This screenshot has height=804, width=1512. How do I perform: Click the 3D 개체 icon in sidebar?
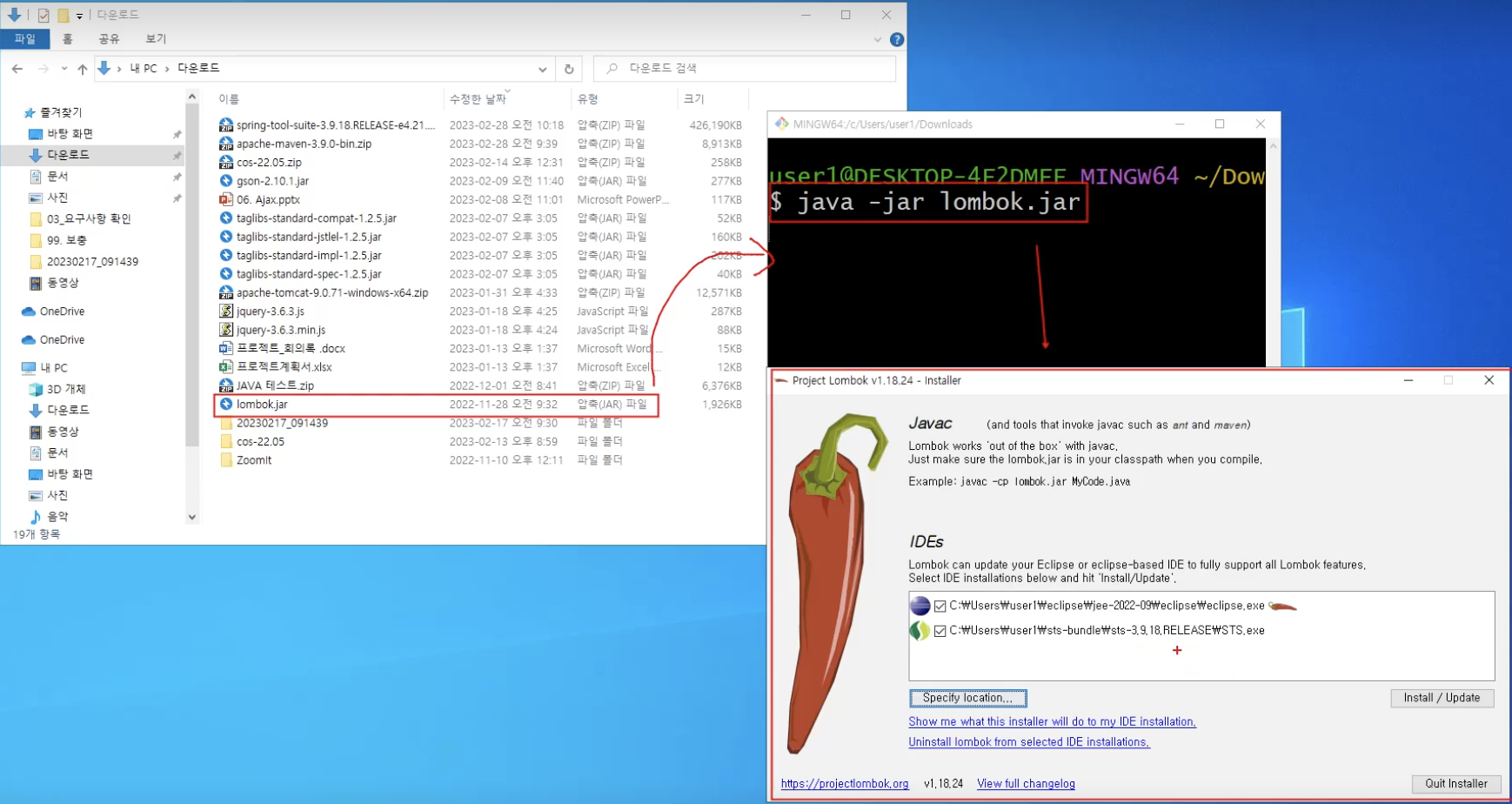[x=36, y=389]
